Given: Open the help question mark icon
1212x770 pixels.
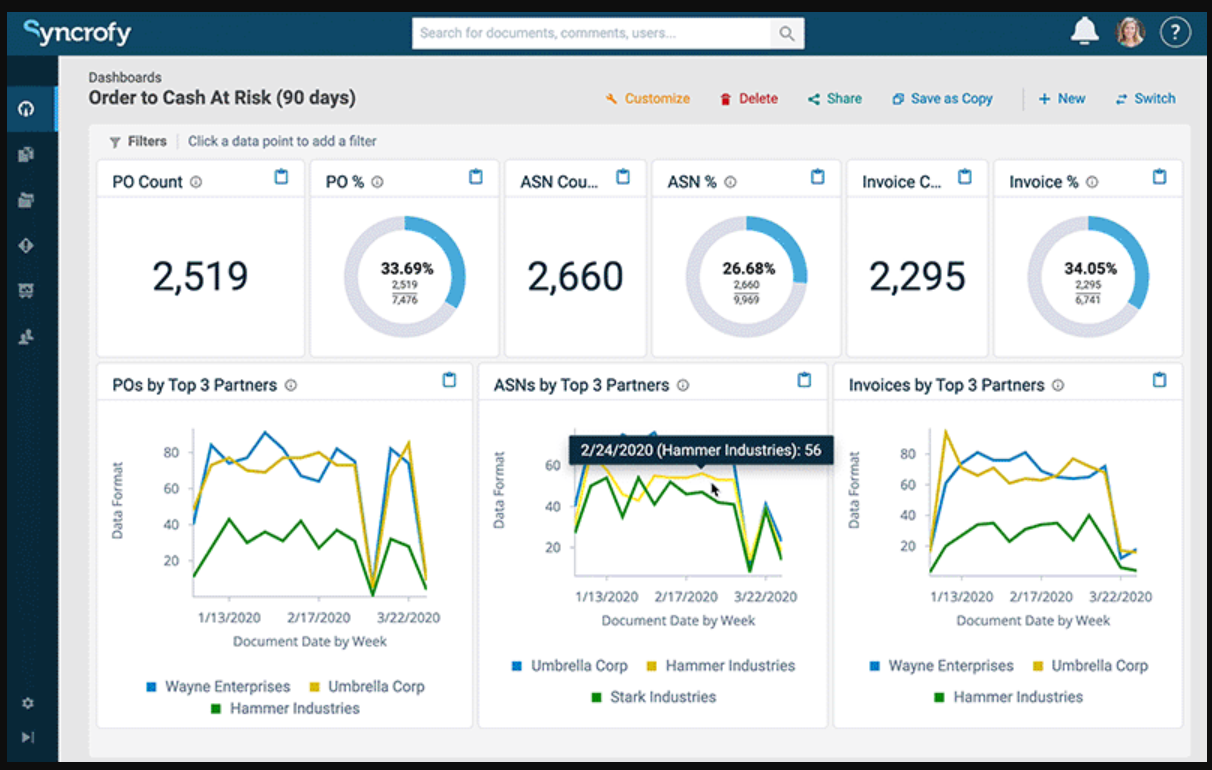Looking at the screenshot, I should pos(1176,31).
